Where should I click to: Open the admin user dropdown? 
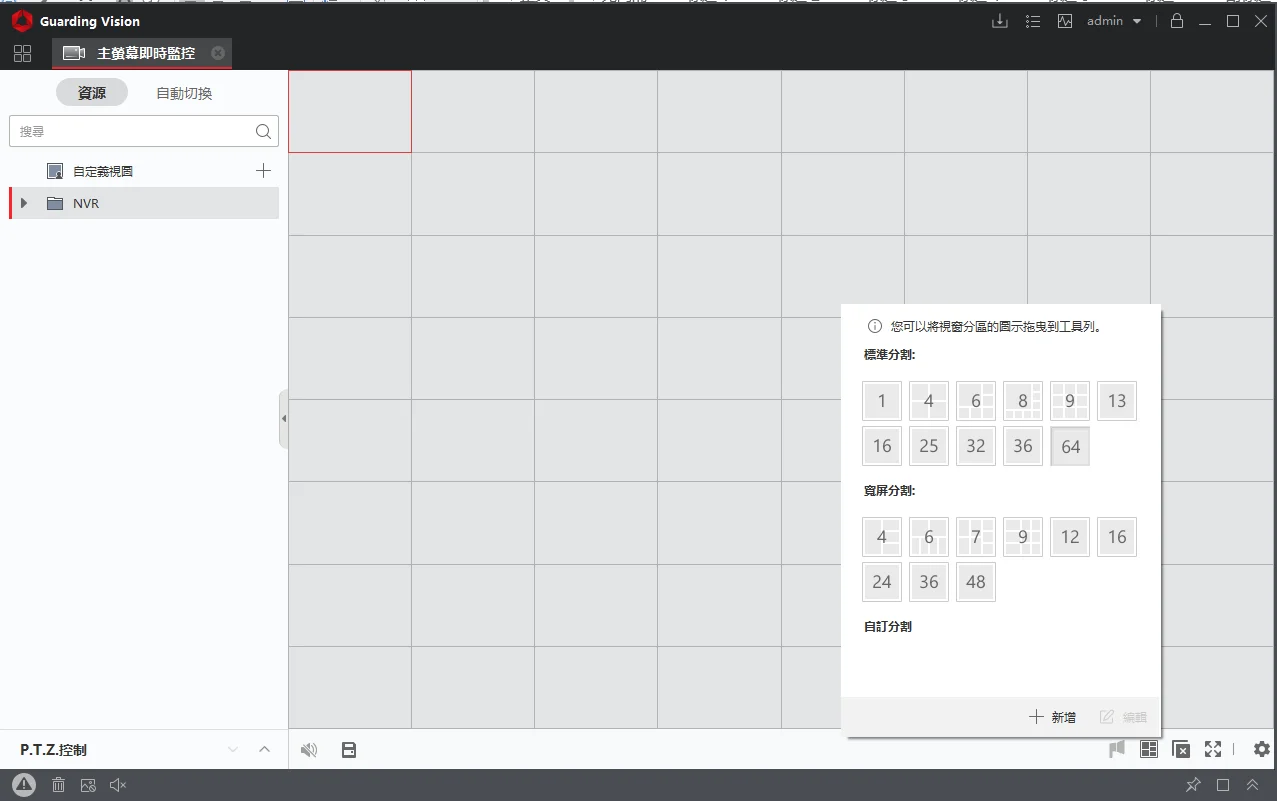point(1114,21)
